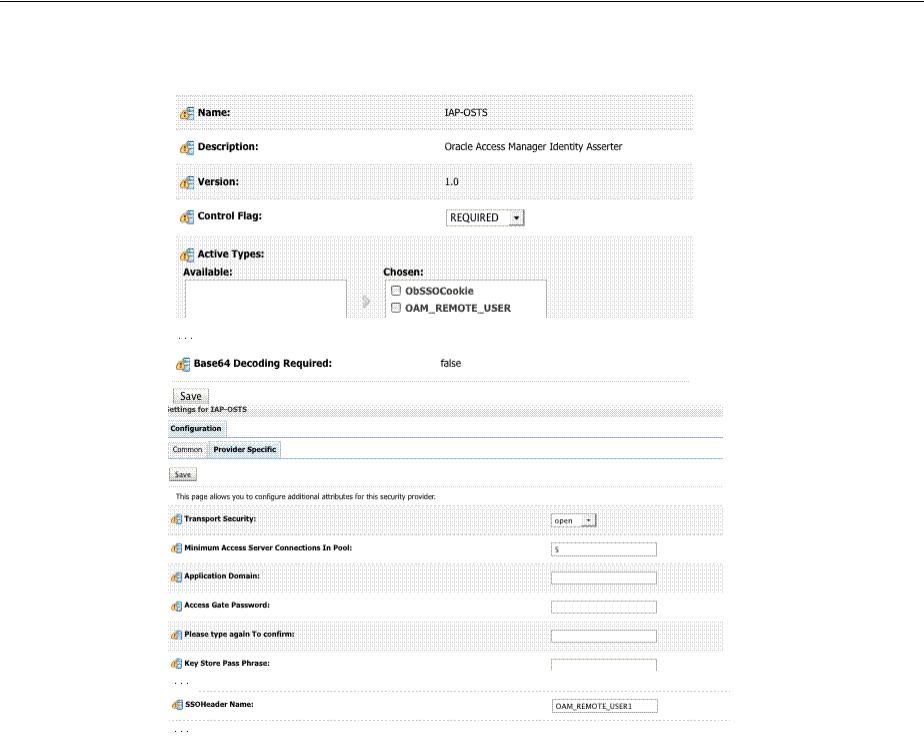This screenshot has width=924, height=741.
Task: Click the SSOHeader Name attribute icon
Action: pyautogui.click(x=176, y=705)
